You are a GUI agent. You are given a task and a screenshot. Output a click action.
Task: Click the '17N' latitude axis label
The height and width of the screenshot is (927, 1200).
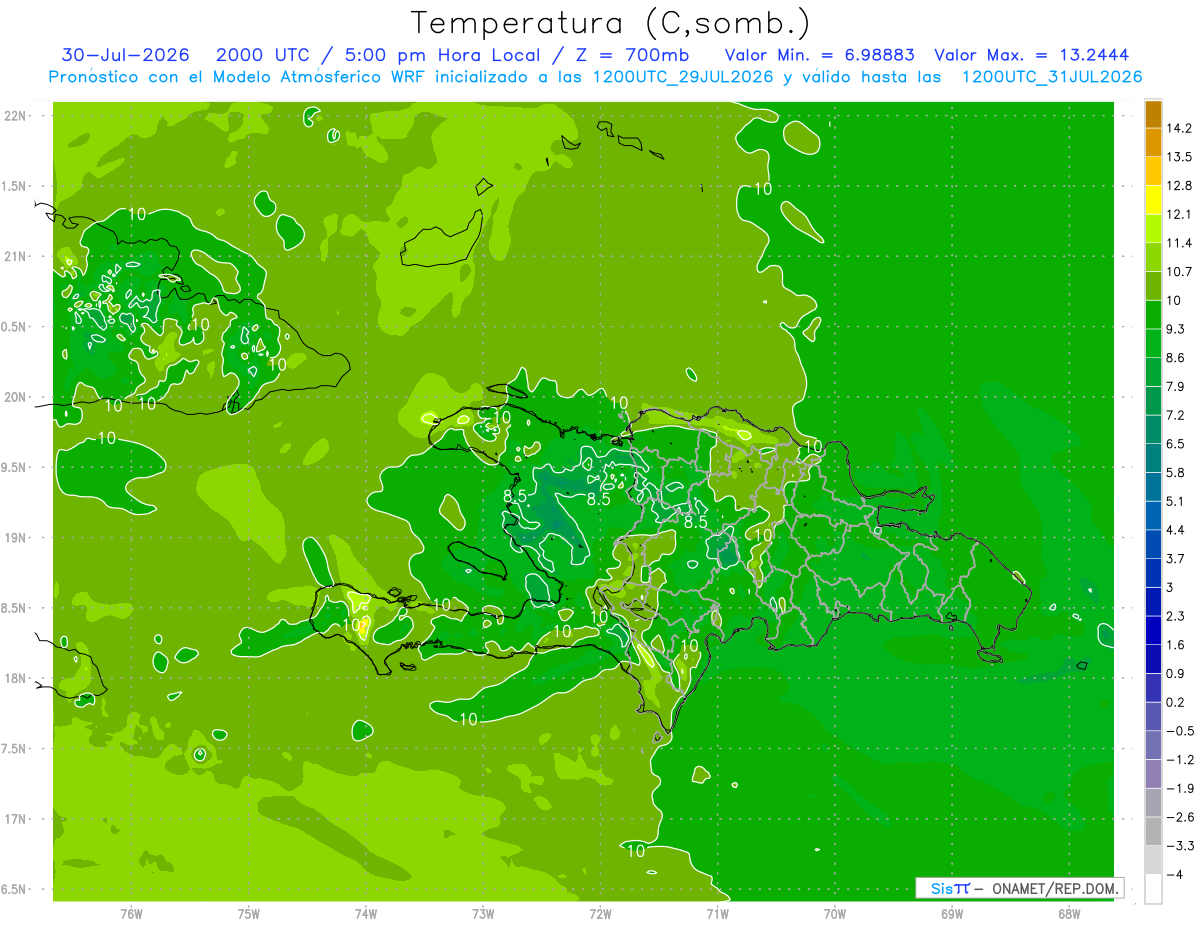coord(16,819)
